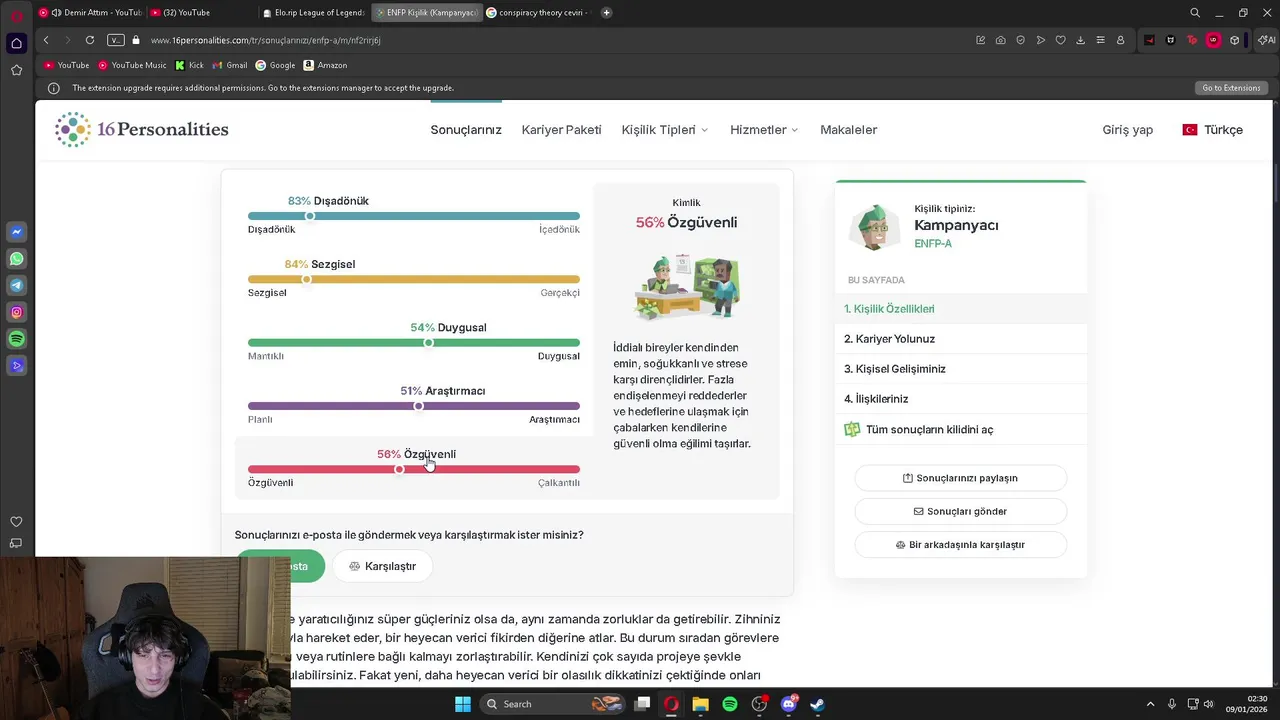Open the Makaleler menu item

click(848, 130)
